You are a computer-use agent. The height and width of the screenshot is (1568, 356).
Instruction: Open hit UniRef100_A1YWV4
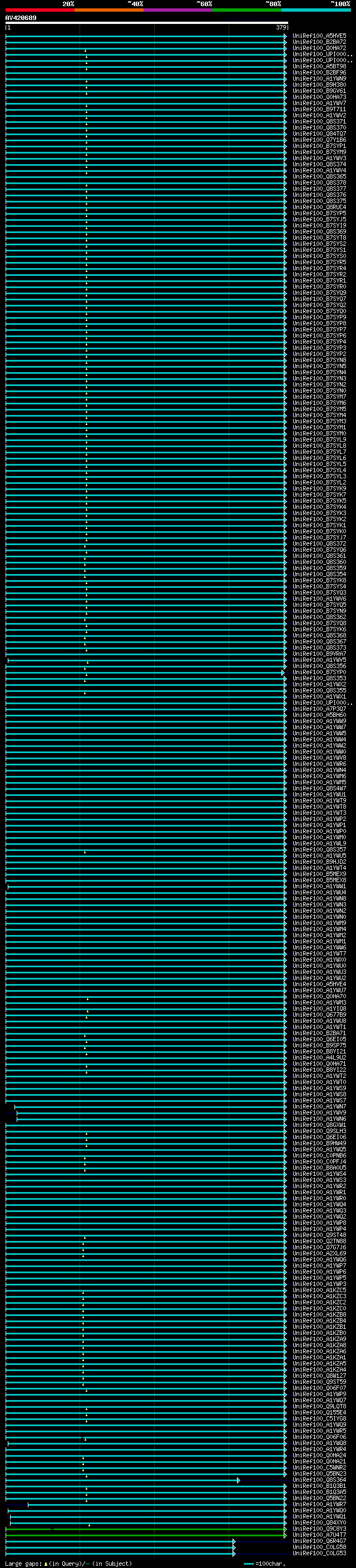pyautogui.click(x=319, y=170)
